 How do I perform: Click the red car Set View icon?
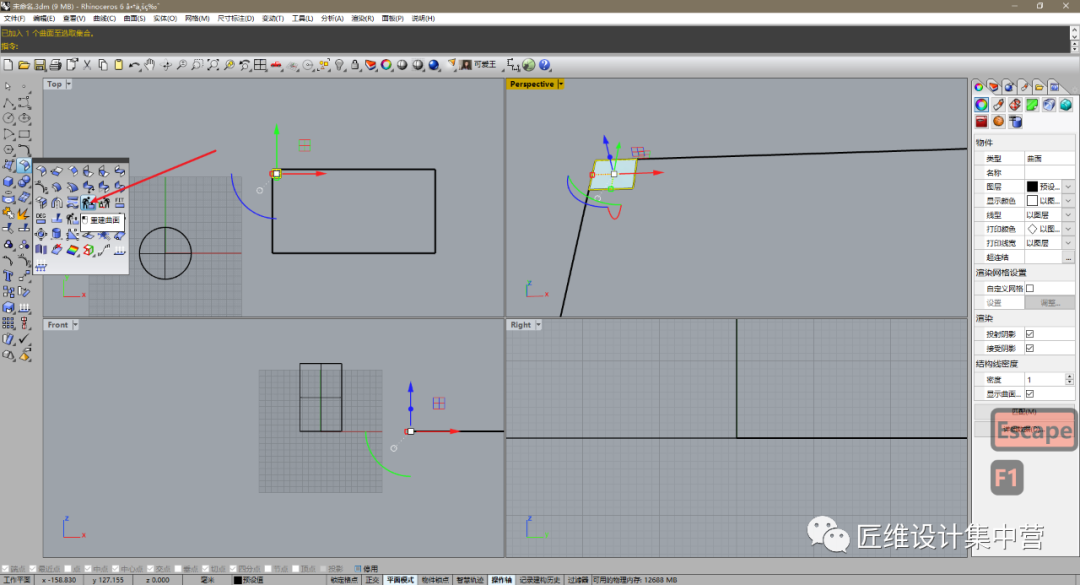click(276, 65)
